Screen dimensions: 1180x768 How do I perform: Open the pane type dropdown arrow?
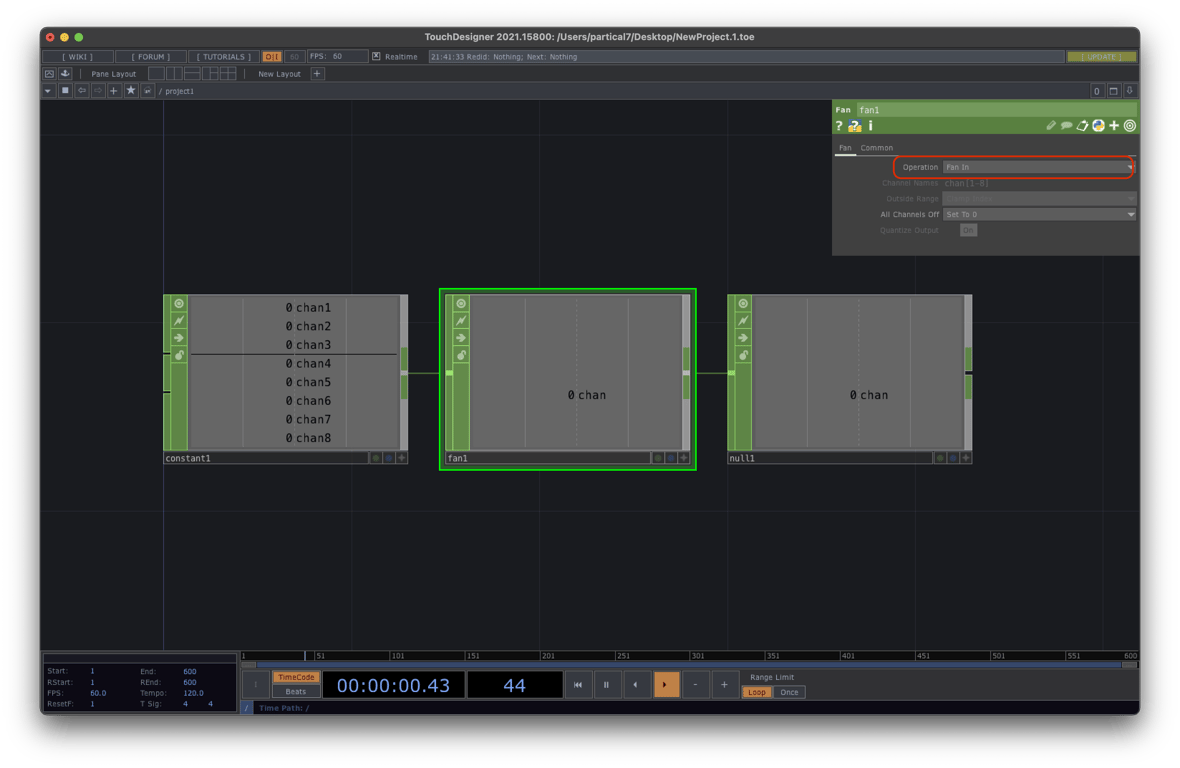pyautogui.click(x=48, y=91)
